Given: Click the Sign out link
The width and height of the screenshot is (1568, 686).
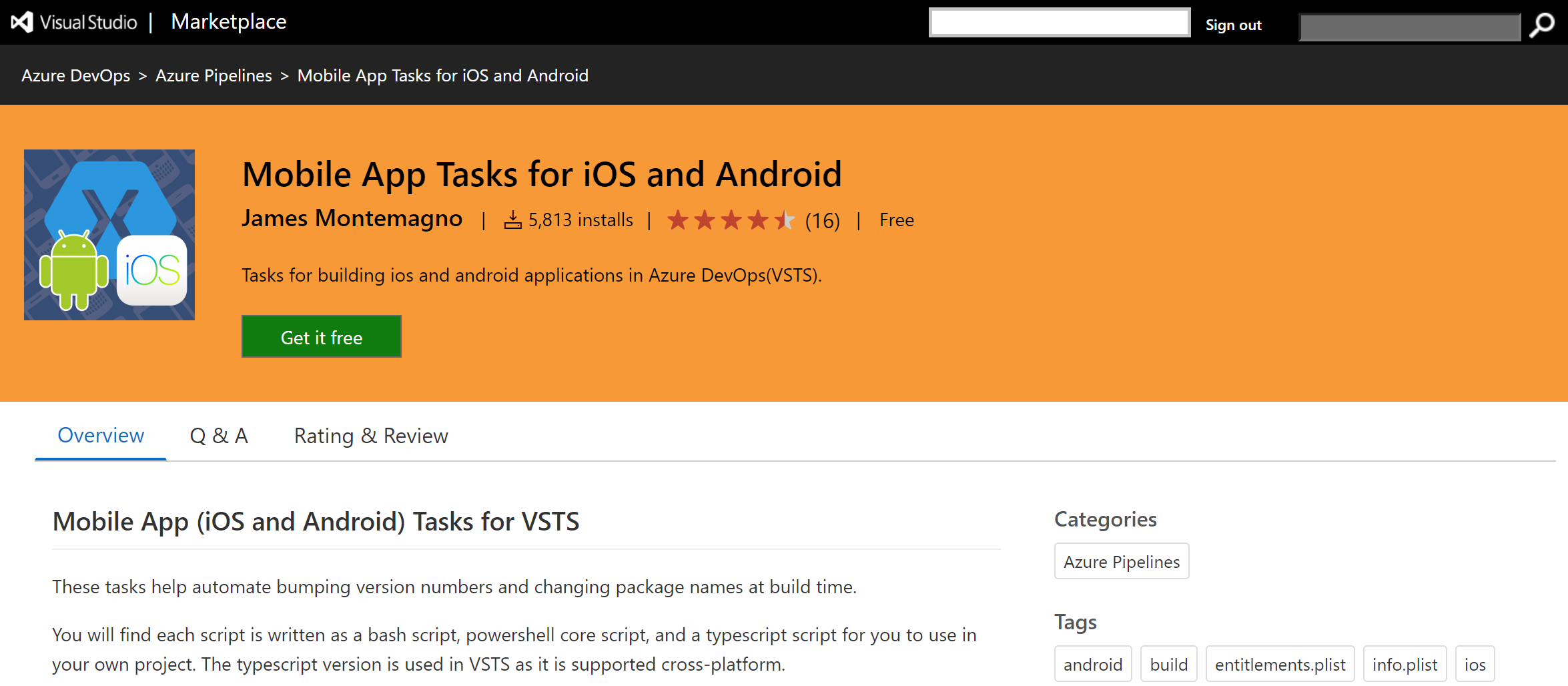Looking at the screenshot, I should [x=1233, y=25].
